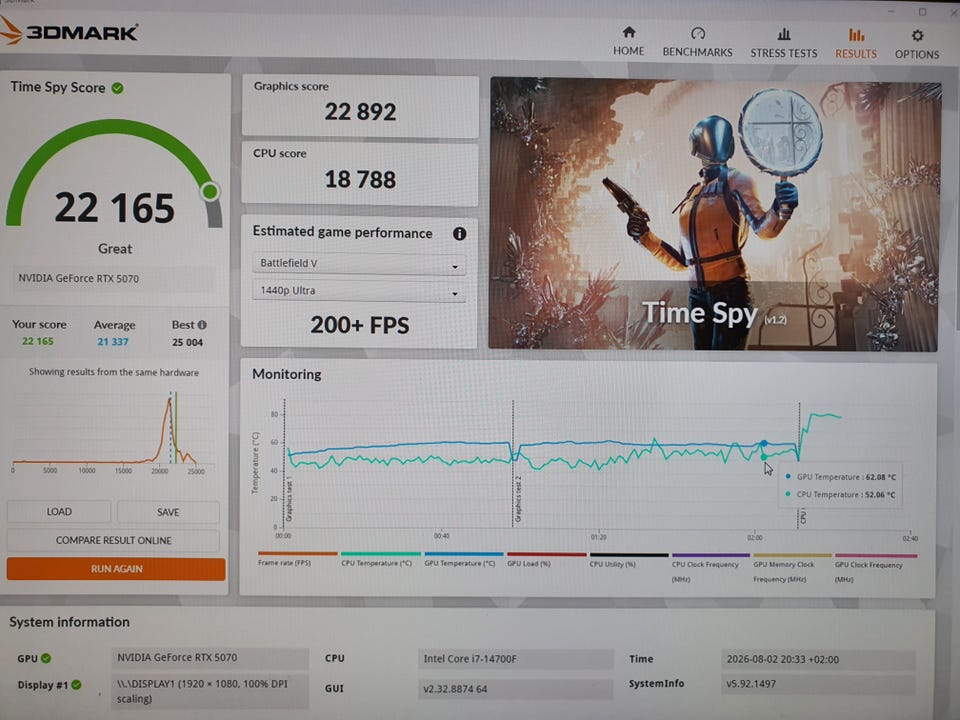
Task: Click the average score 21 337
Action: tap(113, 342)
